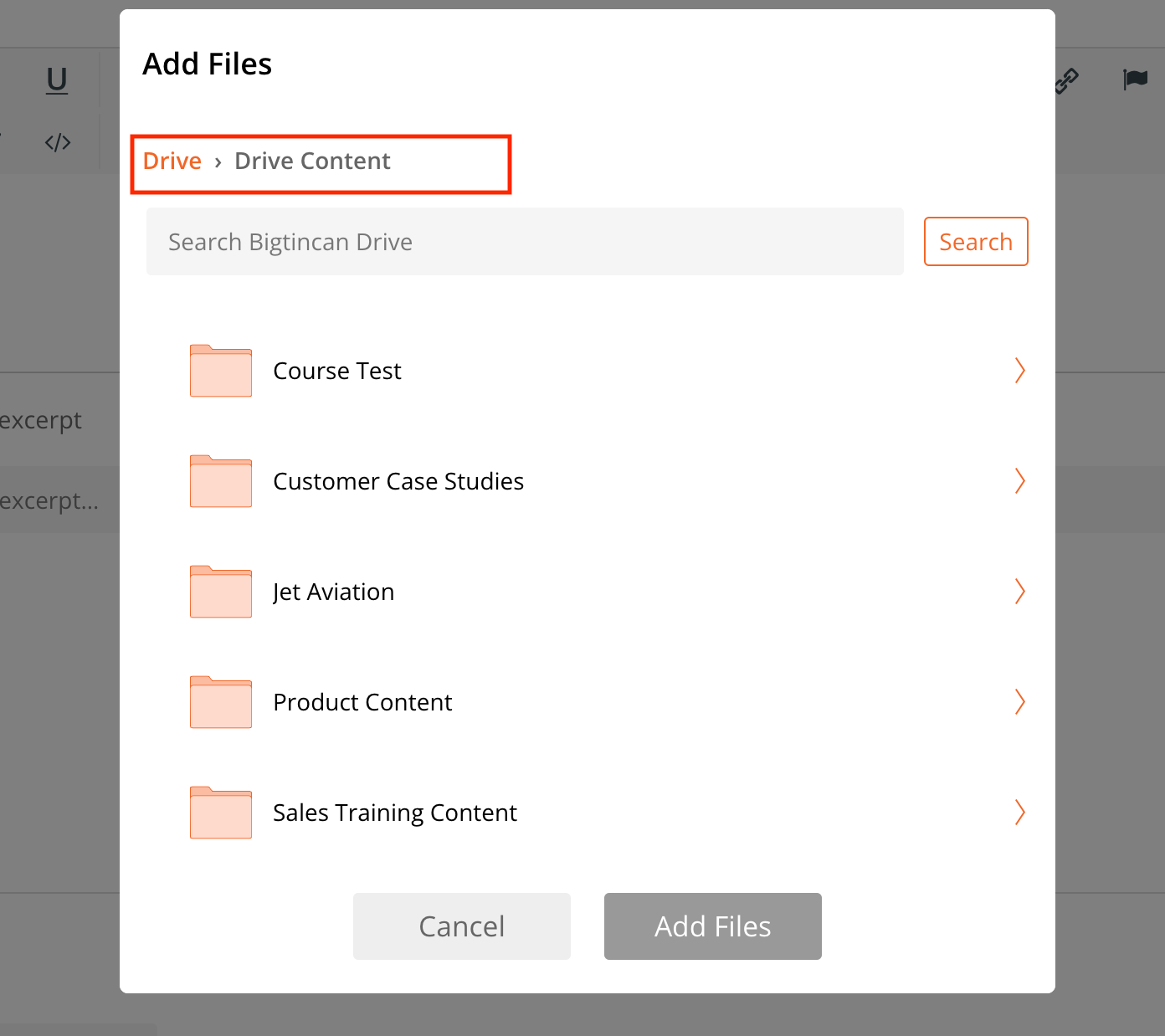Insert link using the background chain icon
Screen dimensions: 1165x1036
point(1066,80)
